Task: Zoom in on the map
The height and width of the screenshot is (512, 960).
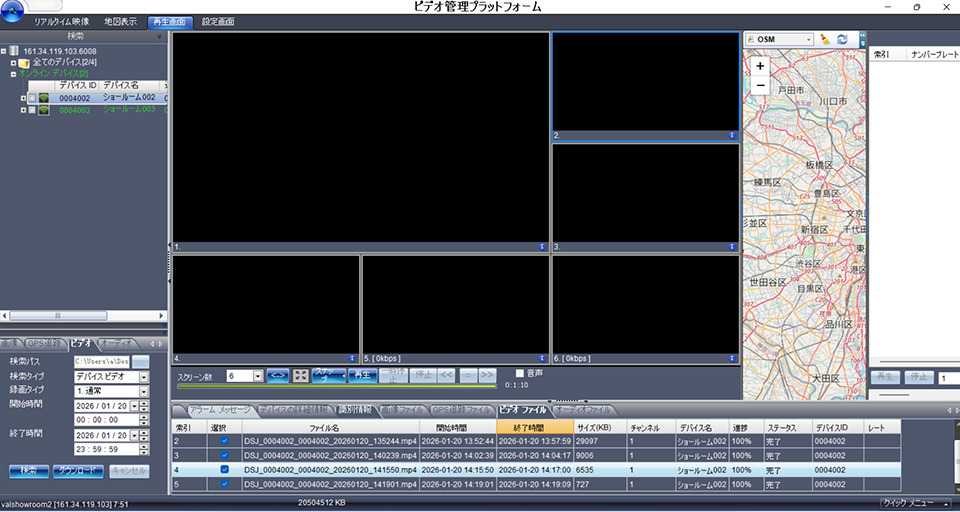Action: pyautogui.click(x=760, y=66)
